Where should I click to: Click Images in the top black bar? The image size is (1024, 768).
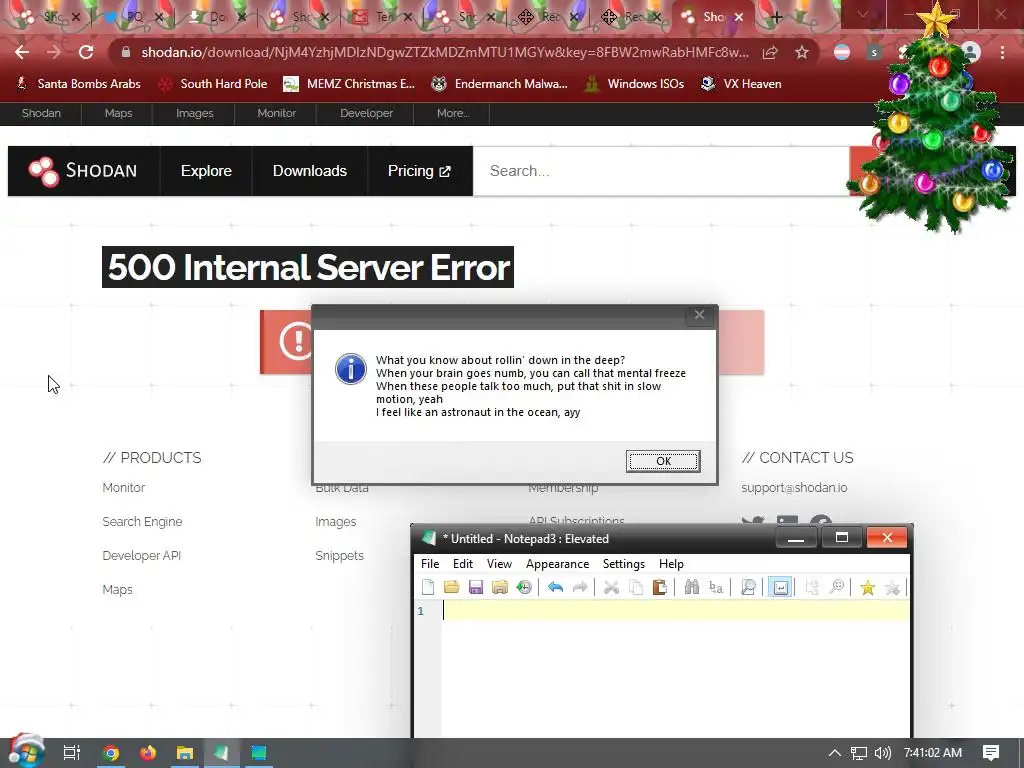pos(195,113)
